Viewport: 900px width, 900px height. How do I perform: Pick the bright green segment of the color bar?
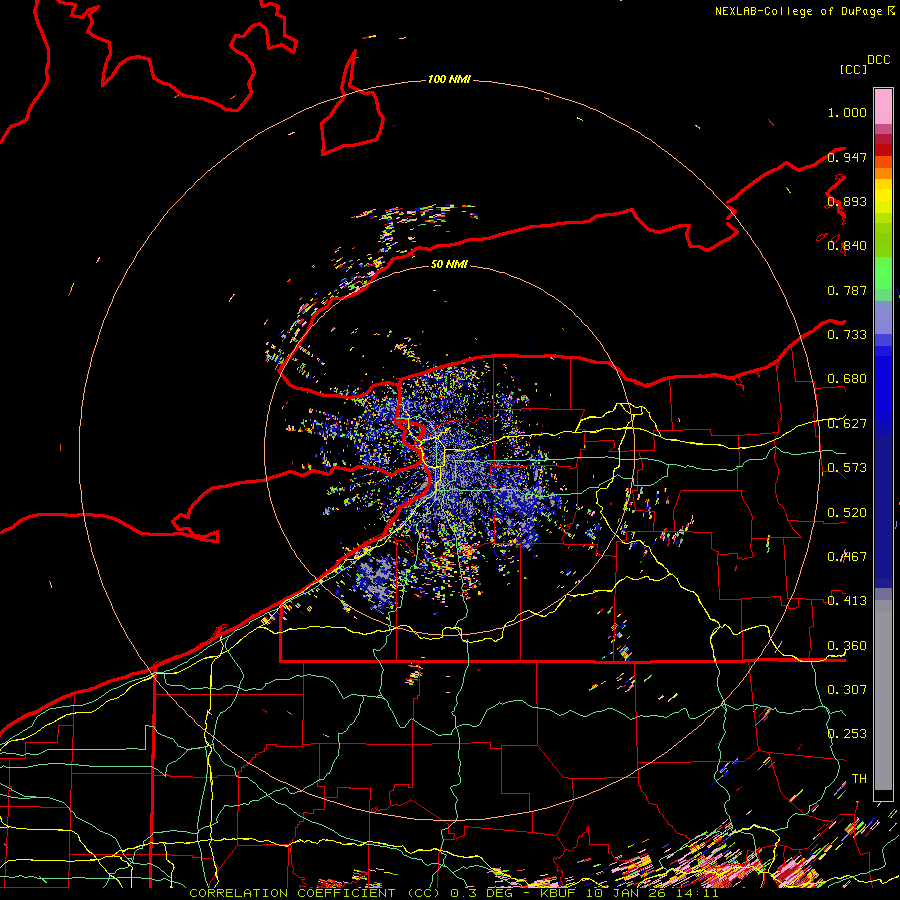883,273
